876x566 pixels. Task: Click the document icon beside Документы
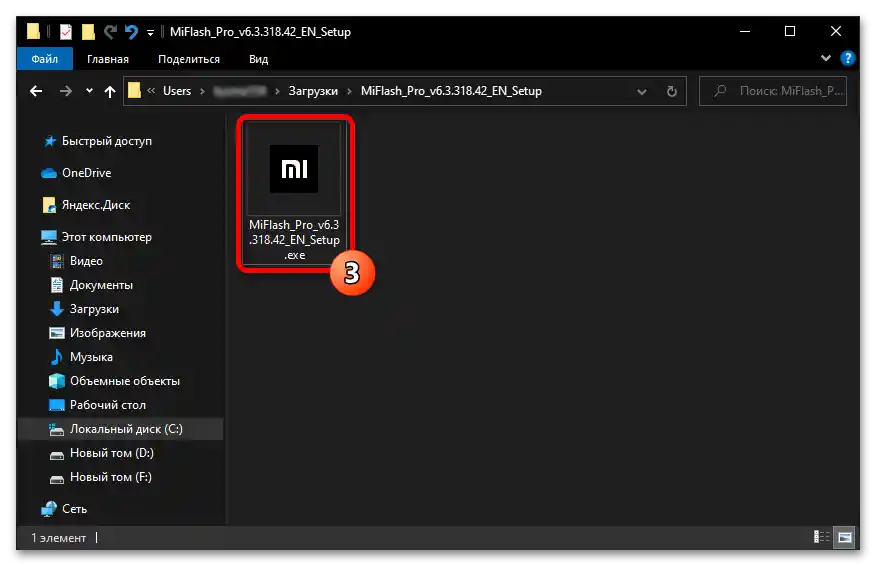coord(56,285)
